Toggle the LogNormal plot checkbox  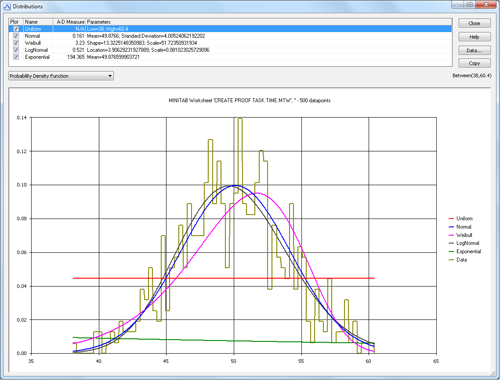[x=16, y=50]
